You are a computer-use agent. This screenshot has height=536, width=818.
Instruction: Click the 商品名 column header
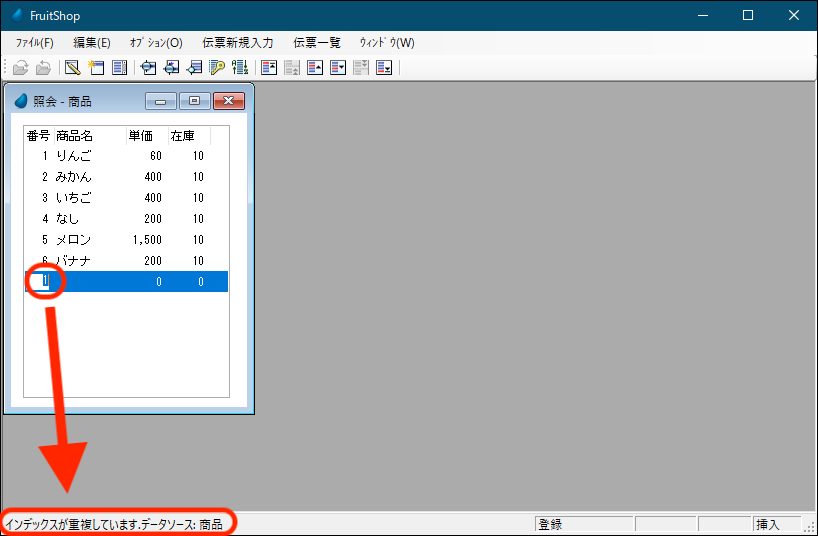click(75, 136)
